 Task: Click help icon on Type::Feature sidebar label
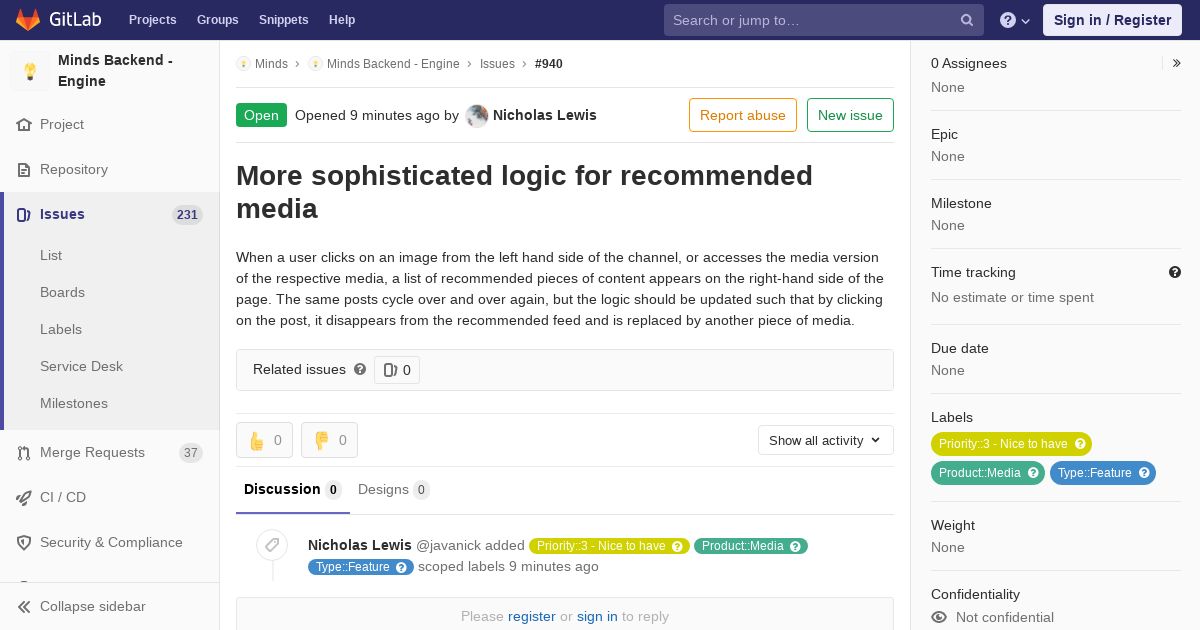(x=1144, y=473)
